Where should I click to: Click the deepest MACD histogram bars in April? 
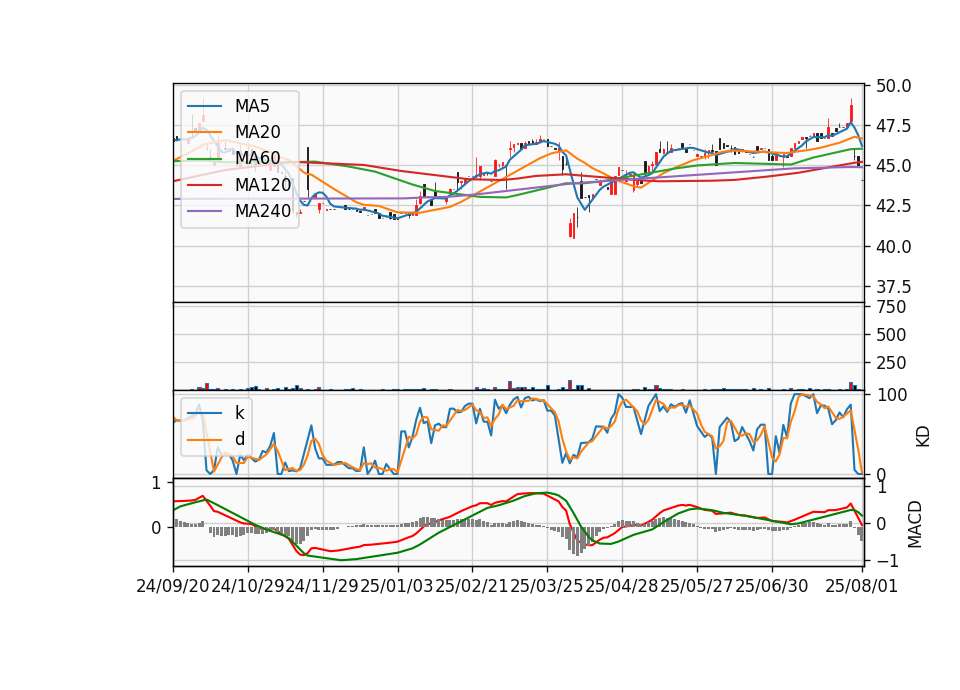click(x=576, y=541)
